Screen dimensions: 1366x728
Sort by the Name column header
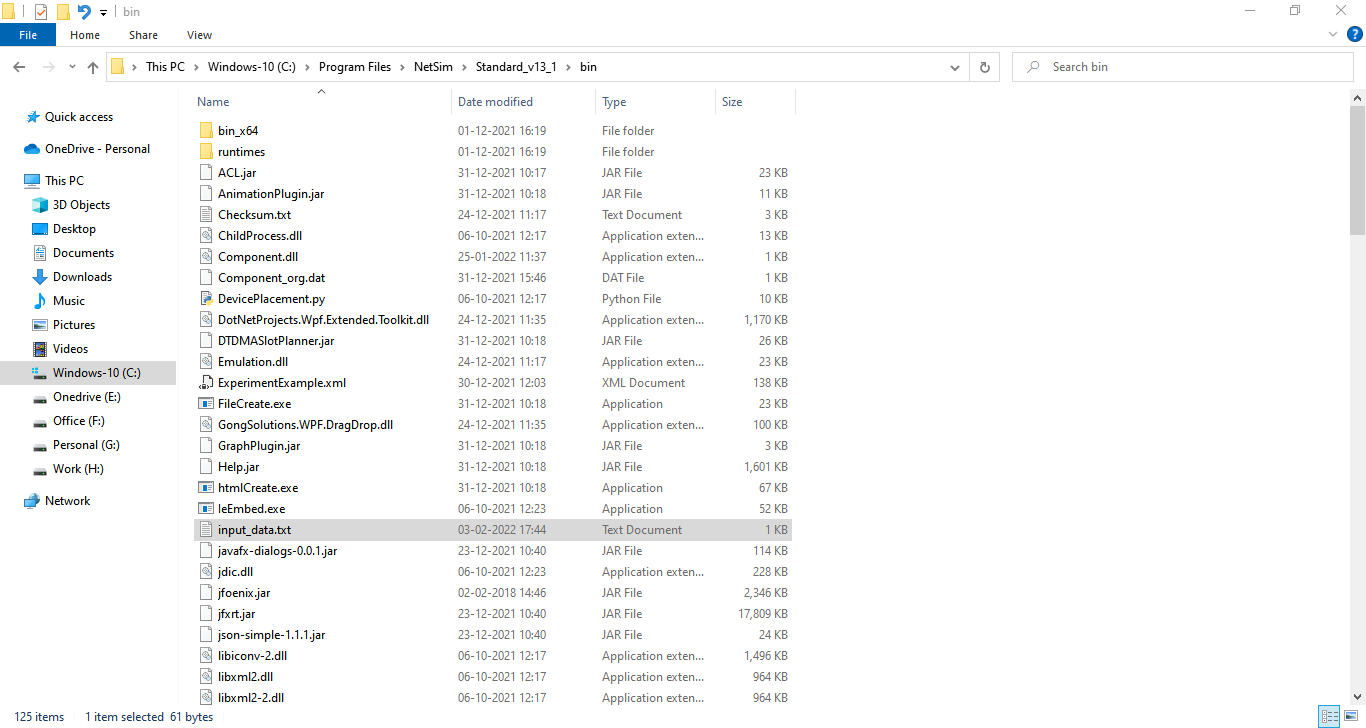(321, 102)
